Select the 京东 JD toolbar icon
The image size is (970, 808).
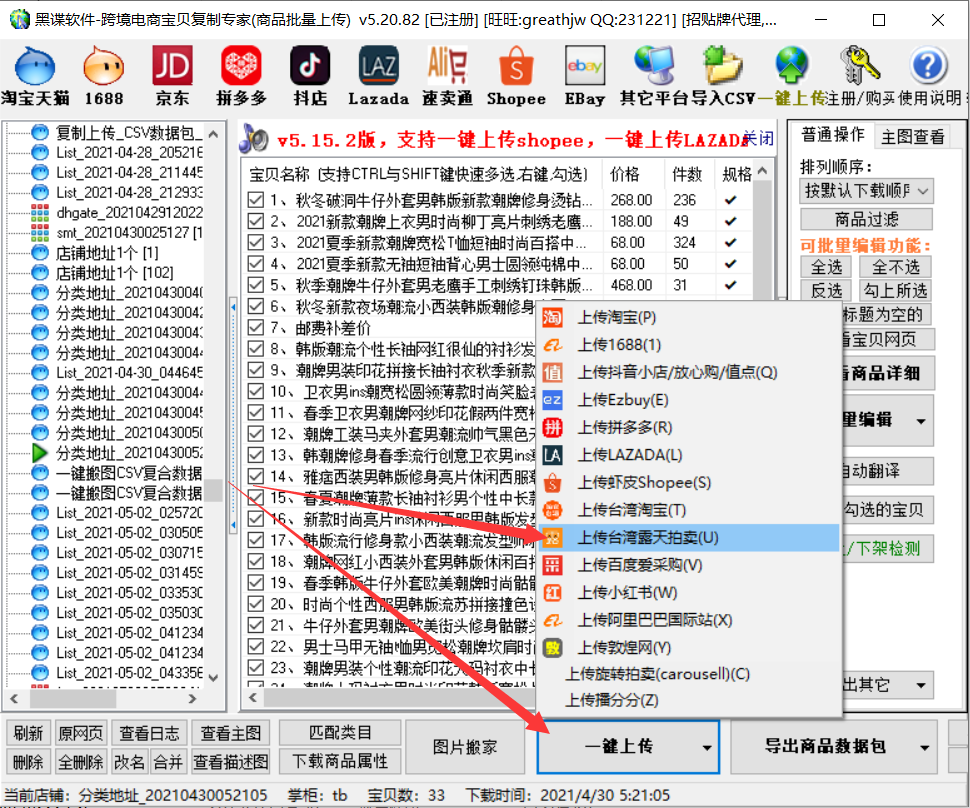[173, 66]
